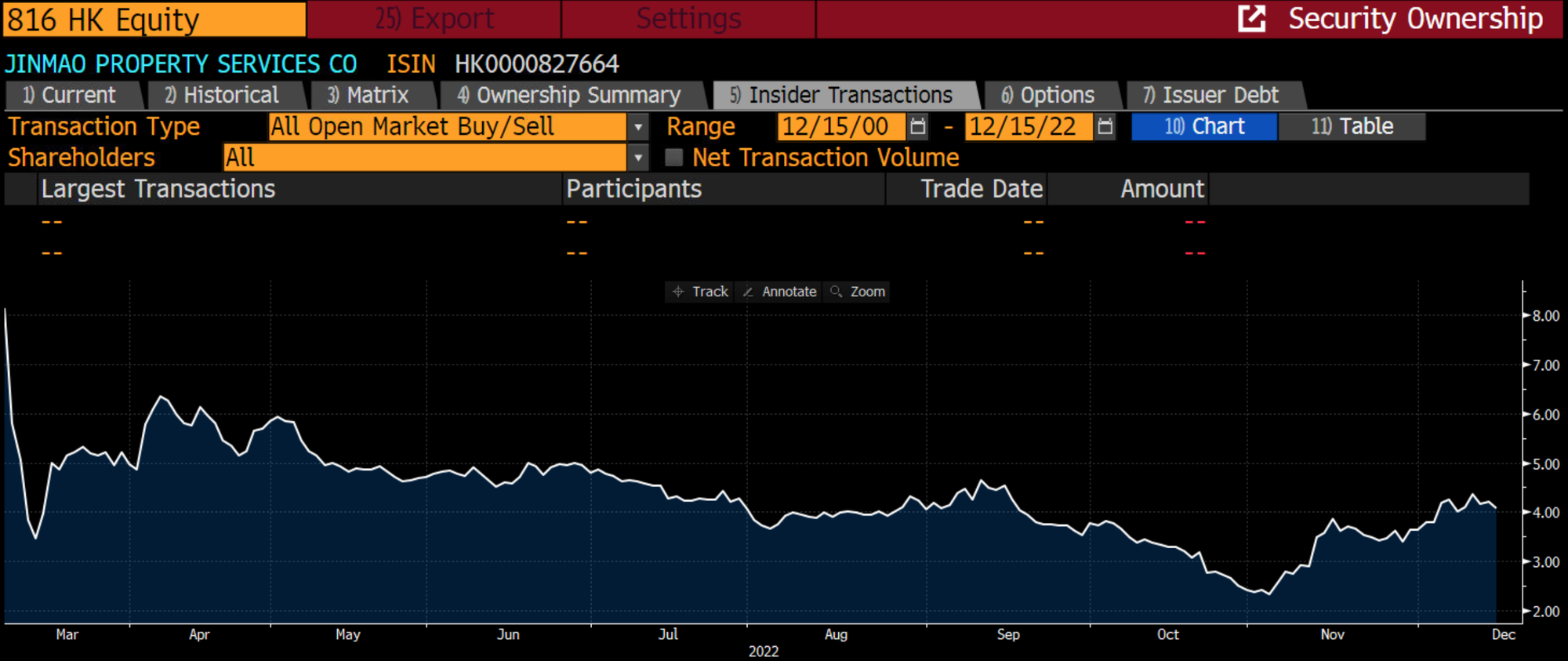1568x661 pixels.
Task: Activate the Zoom magnifier tool
Action: click(858, 292)
